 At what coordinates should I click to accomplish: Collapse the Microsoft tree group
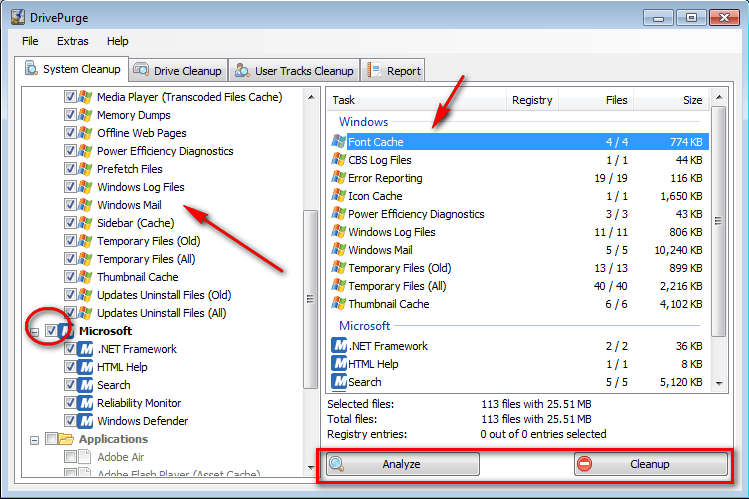[x=34, y=331]
